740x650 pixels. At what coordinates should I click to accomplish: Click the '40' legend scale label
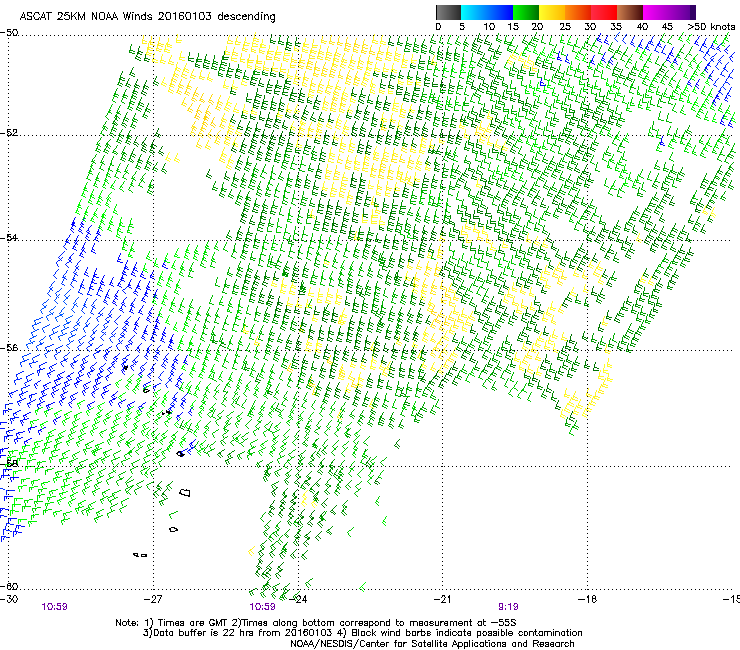coord(642,27)
